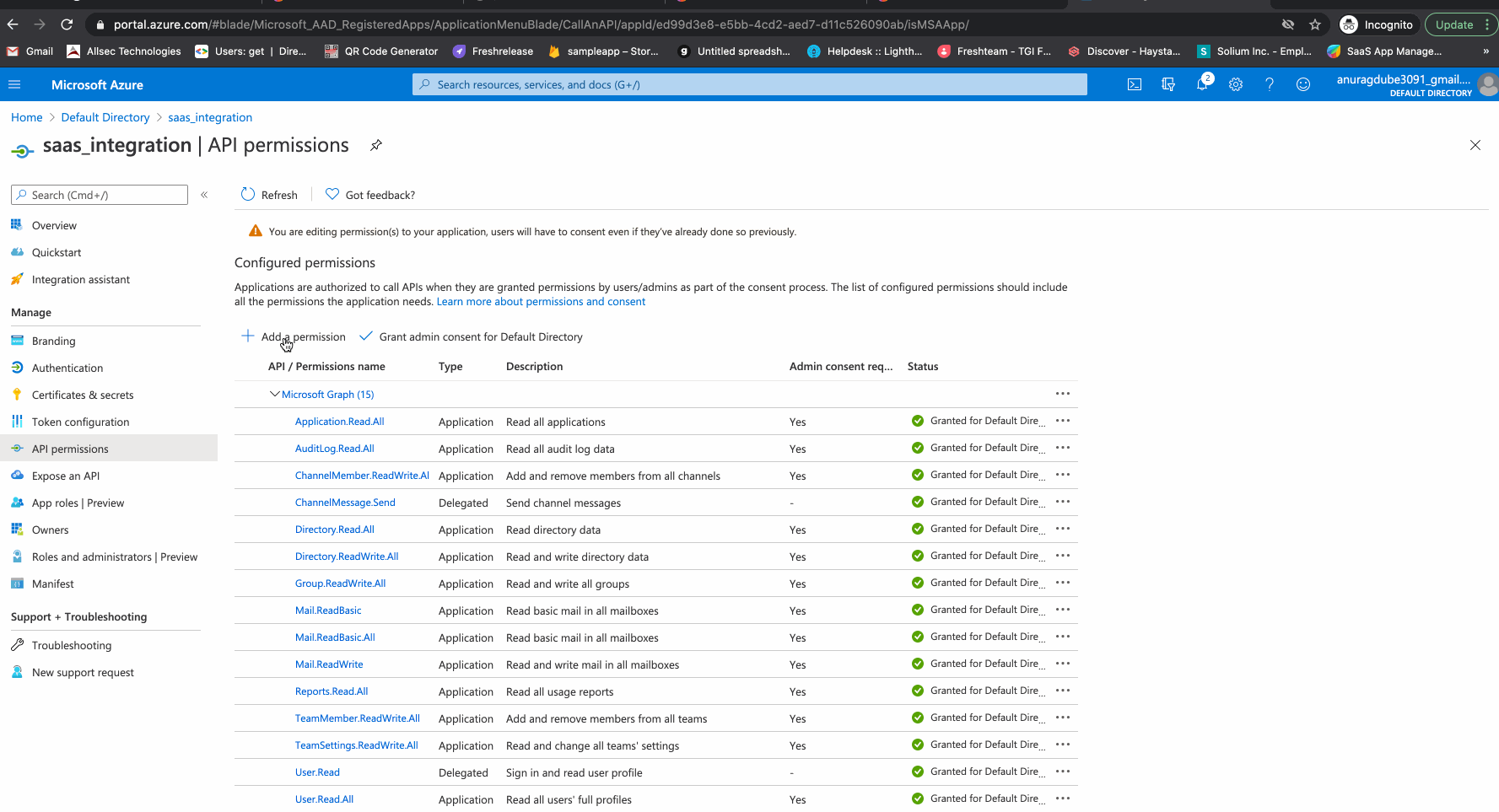Open ChannelMember.ReadWrite.All permission
Image resolution: width=1499 pixels, height=812 pixels.
(362, 475)
